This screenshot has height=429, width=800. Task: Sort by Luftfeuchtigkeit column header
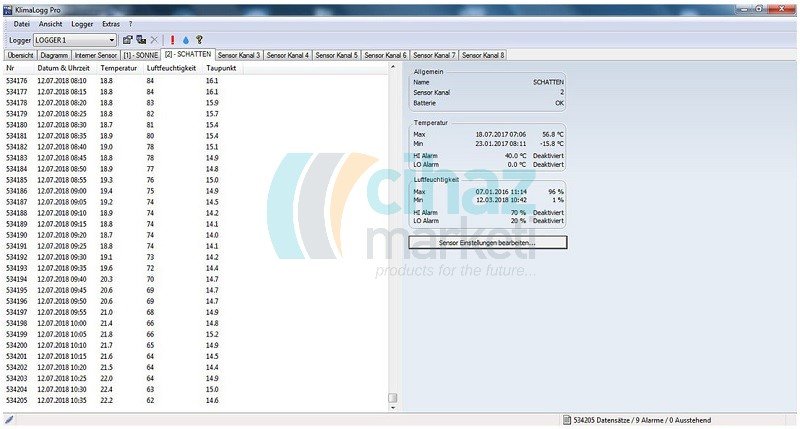[x=173, y=68]
